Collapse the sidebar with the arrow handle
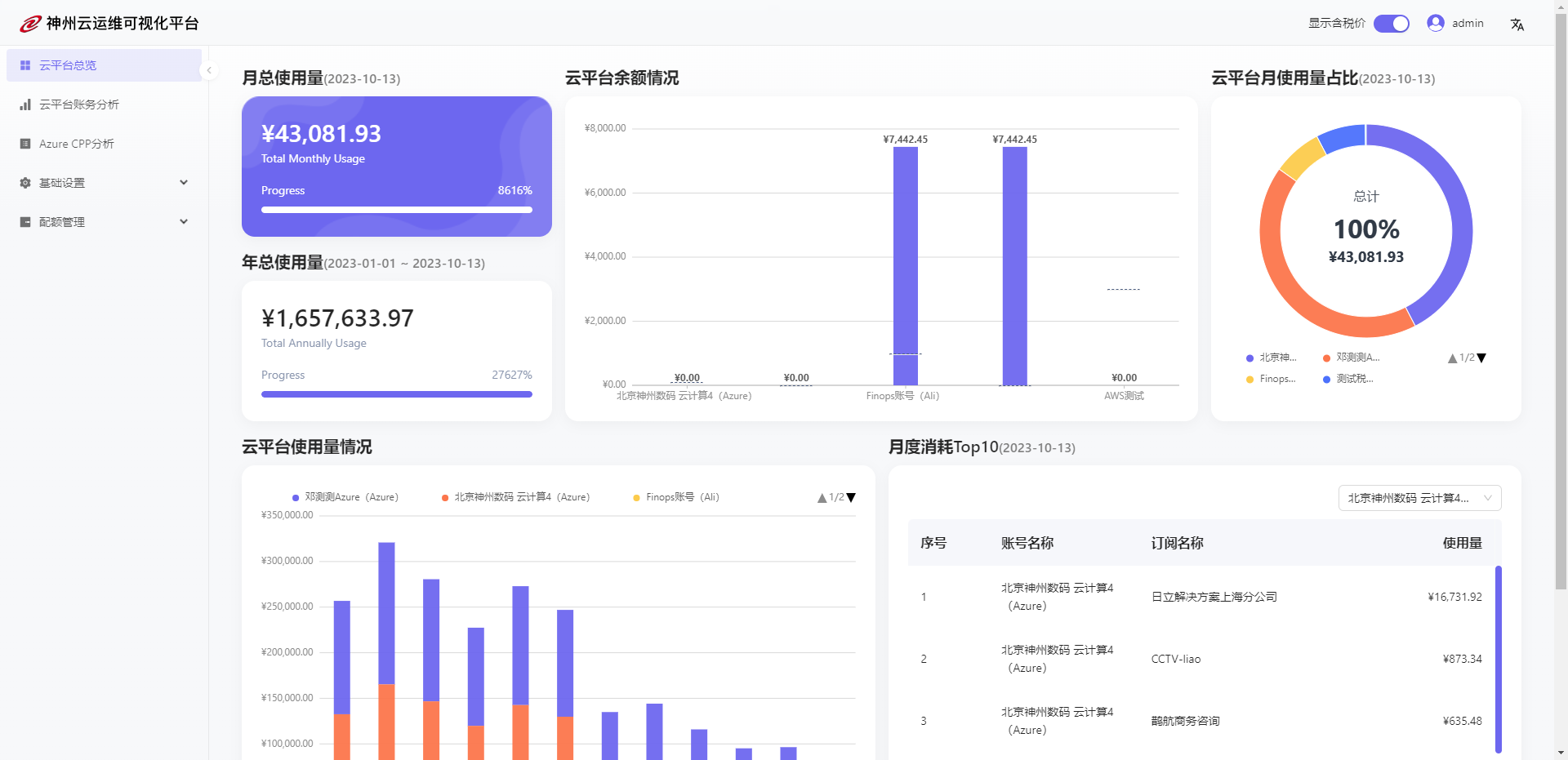The image size is (1568, 760). tap(209, 70)
